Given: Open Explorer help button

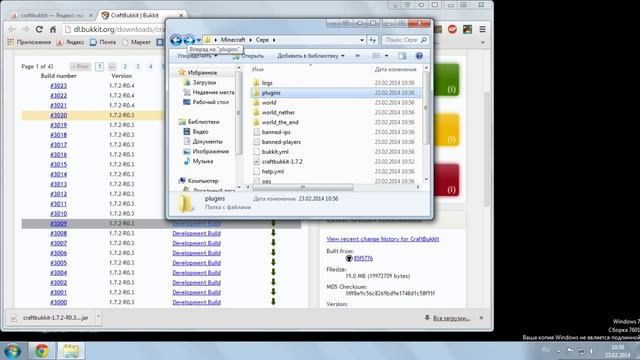Looking at the screenshot, I should 419,56.
